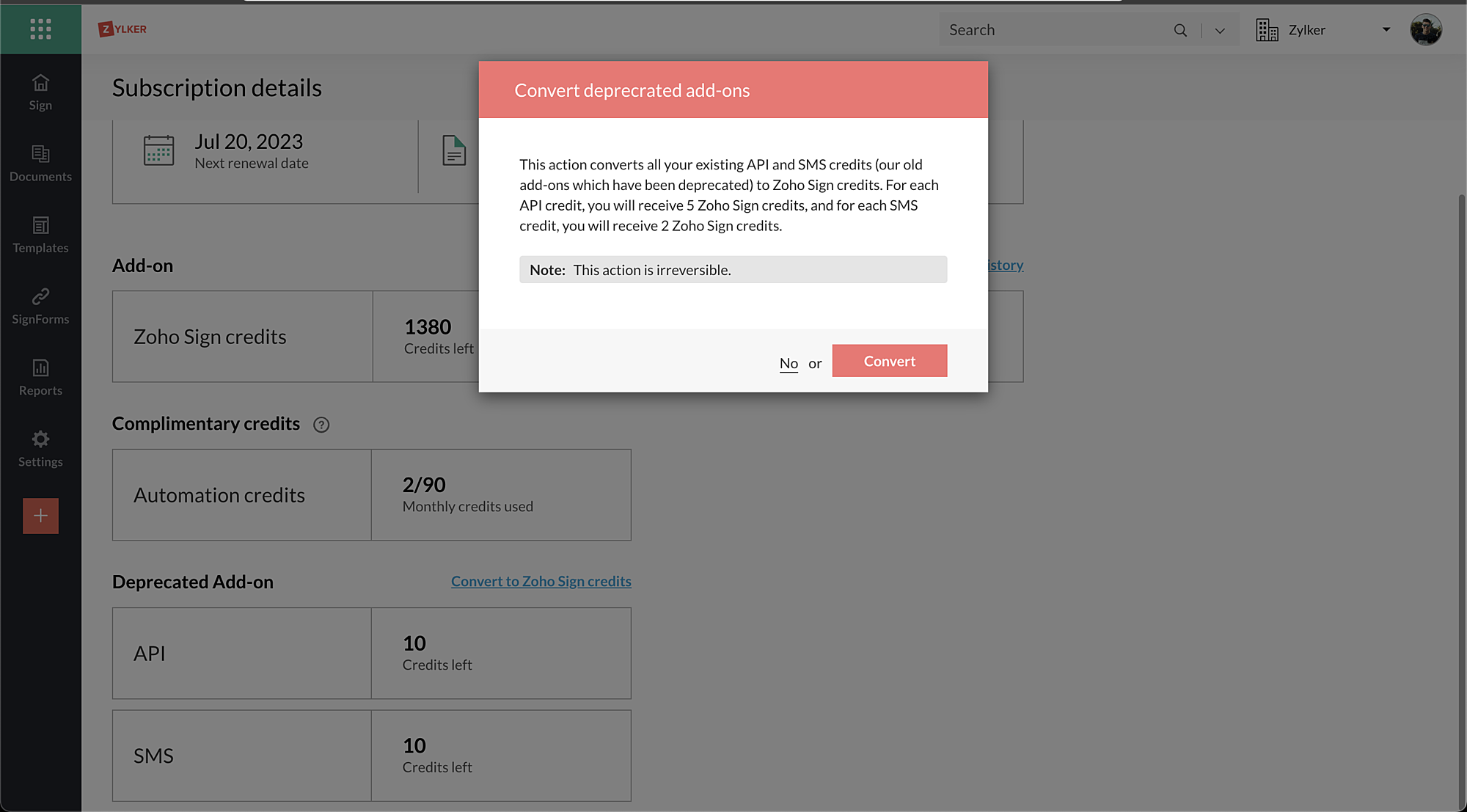Go to Sign in the sidebar

[40, 92]
